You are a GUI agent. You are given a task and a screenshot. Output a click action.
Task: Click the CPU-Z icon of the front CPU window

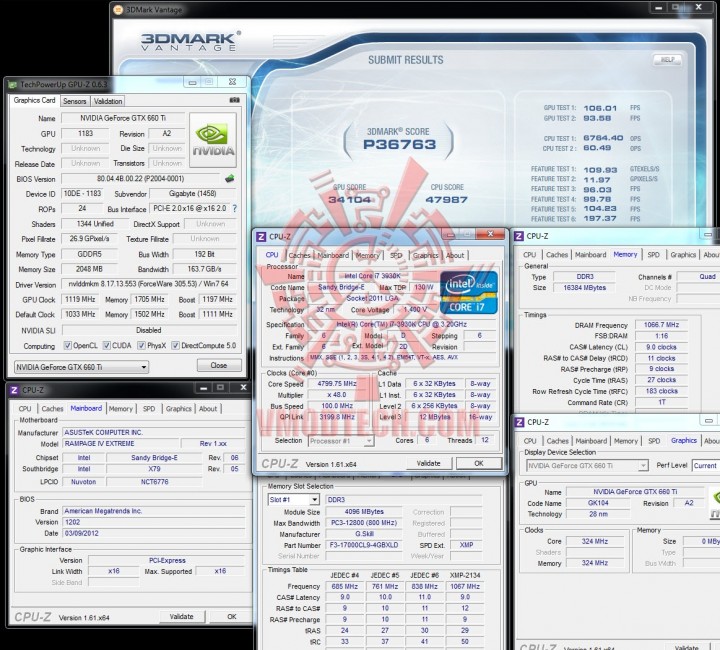[x=261, y=237]
